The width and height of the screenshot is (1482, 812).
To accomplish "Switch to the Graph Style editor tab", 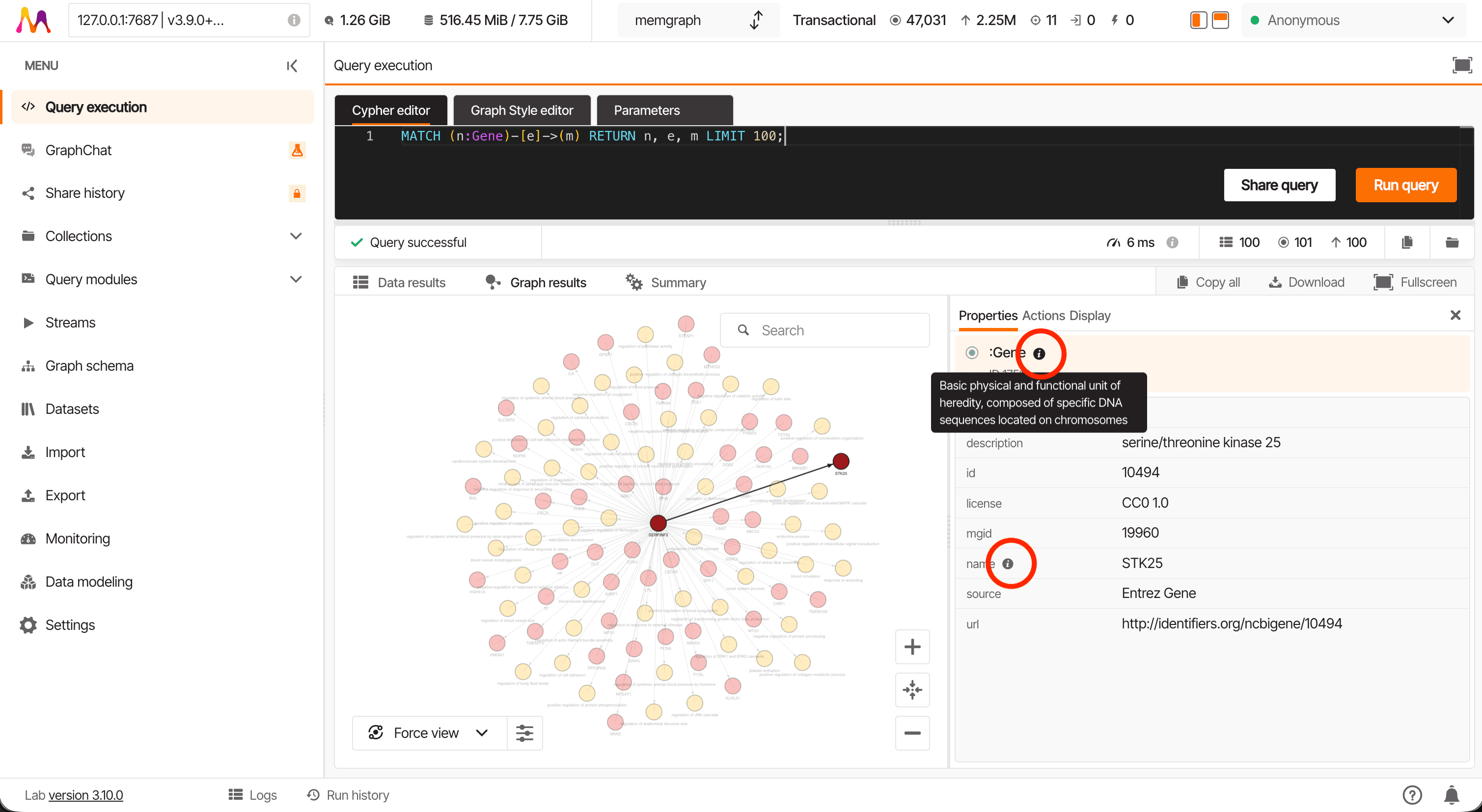I will tap(521, 110).
